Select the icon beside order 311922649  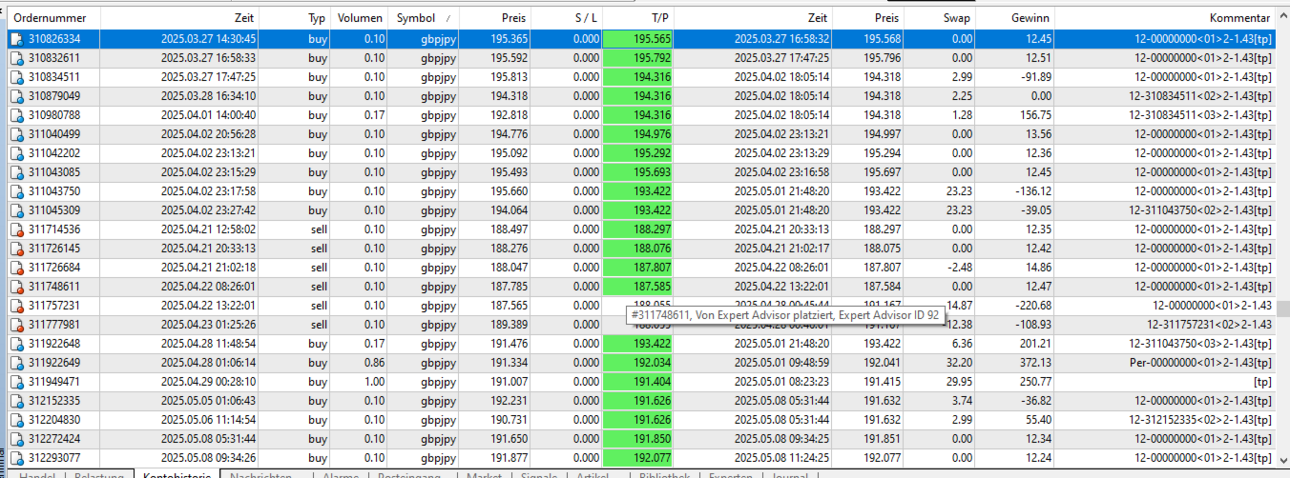click(x=17, y=362)
